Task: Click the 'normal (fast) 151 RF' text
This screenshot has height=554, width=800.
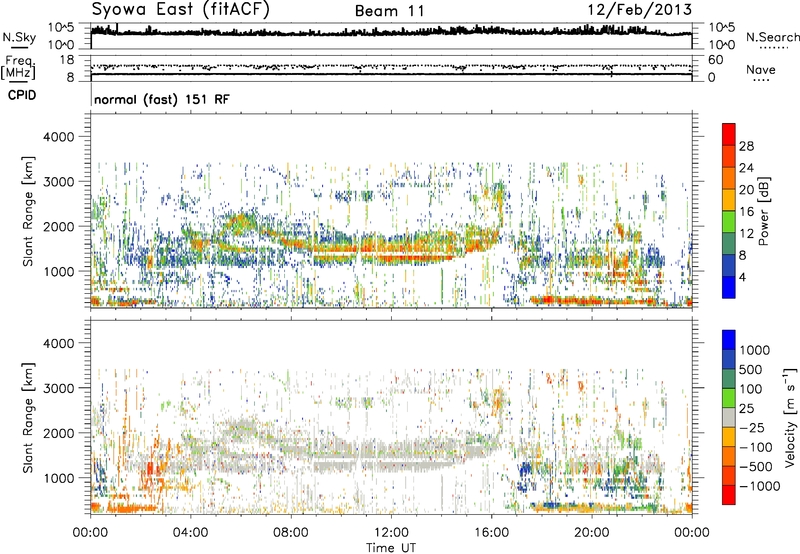Action: click(162, 99)
